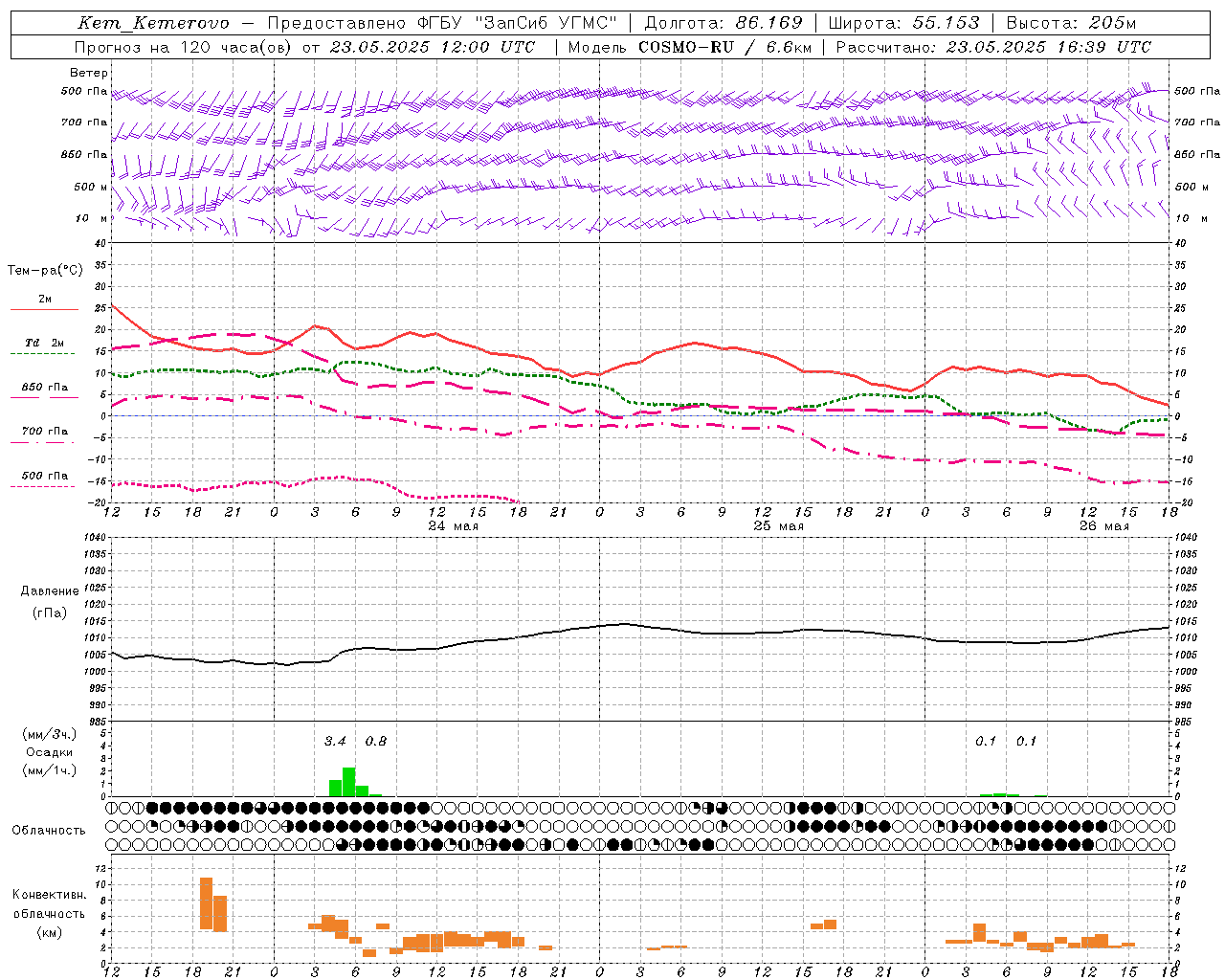Click the left '700 гПа' wind level label

coord(84,122)
